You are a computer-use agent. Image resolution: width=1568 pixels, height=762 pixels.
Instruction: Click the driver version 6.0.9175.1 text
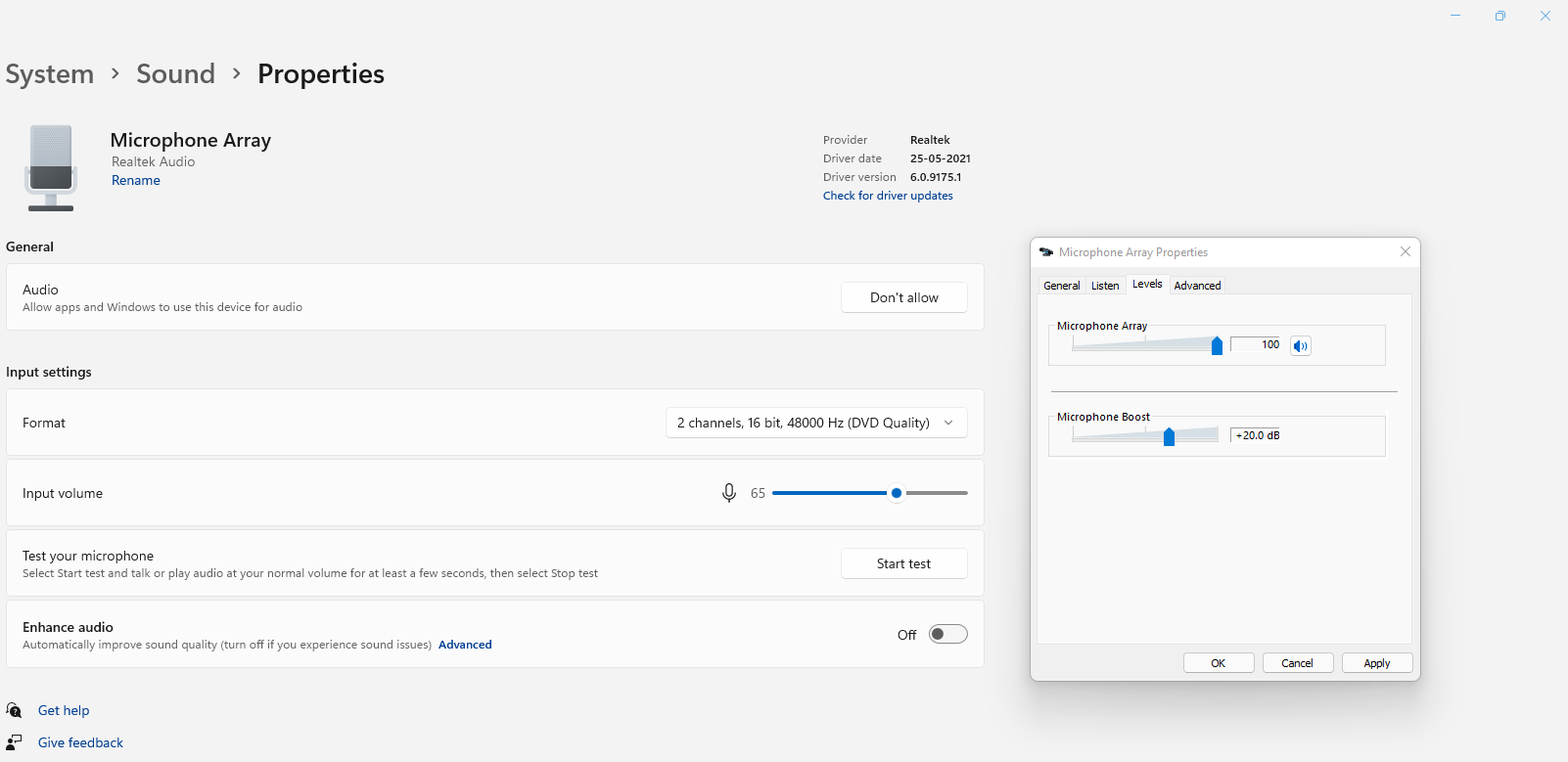point(936,177)
